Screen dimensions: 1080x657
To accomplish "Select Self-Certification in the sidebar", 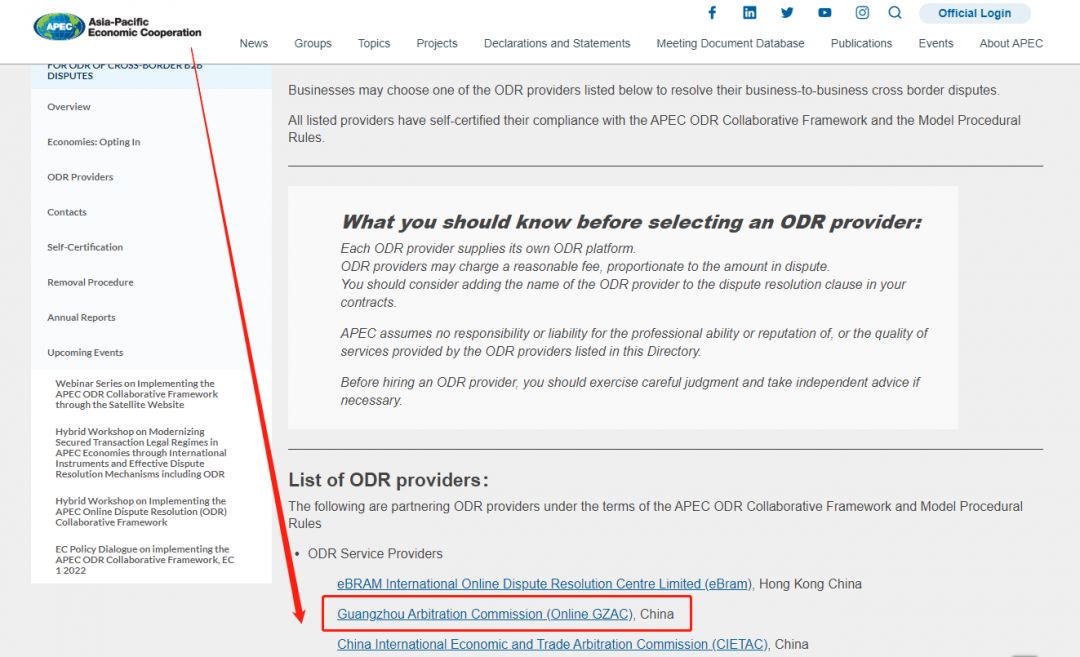I will click(85, 247).
